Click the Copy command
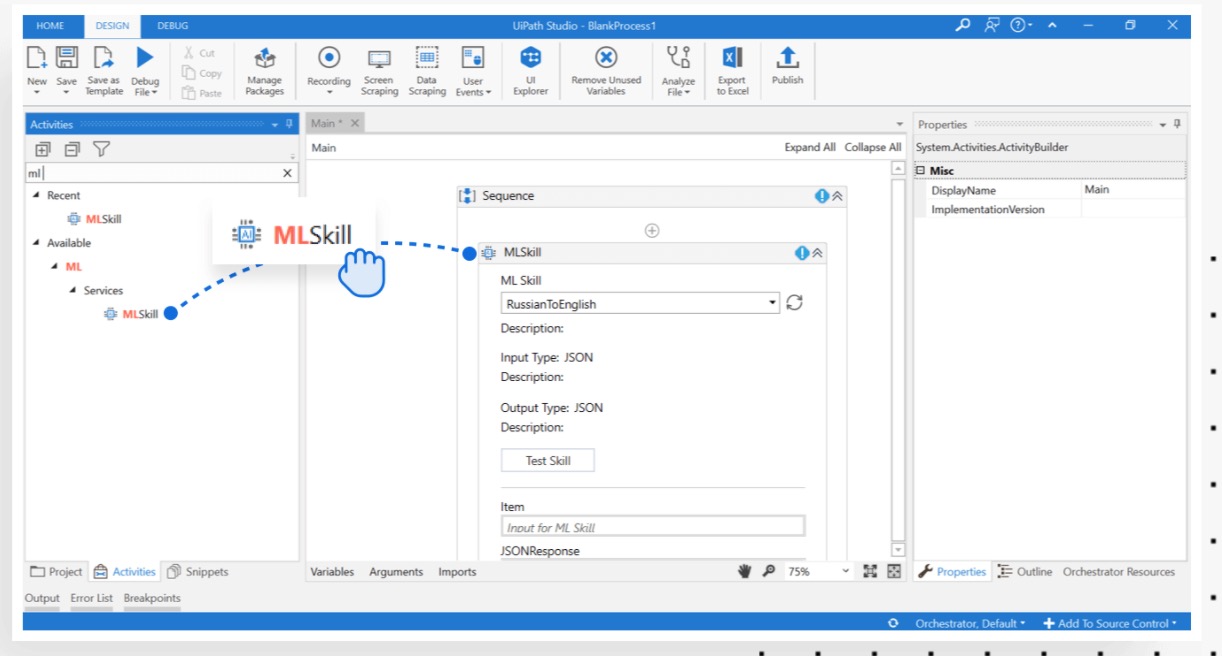The width and height of the screenshot is (1222, 656). tap(201, 73)
